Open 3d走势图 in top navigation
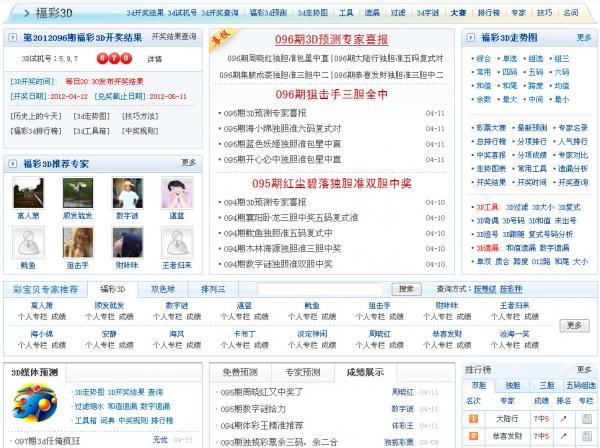The height and width of the screenshot is (448, 600). tap(313, 13)
